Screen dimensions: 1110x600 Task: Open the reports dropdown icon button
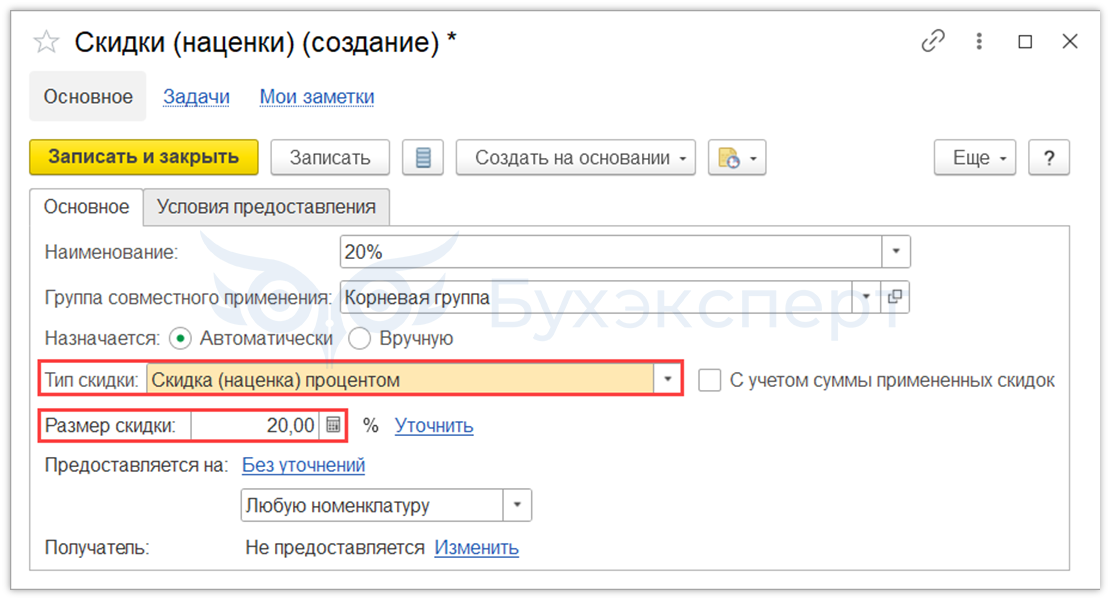click(x=736, y=158)
